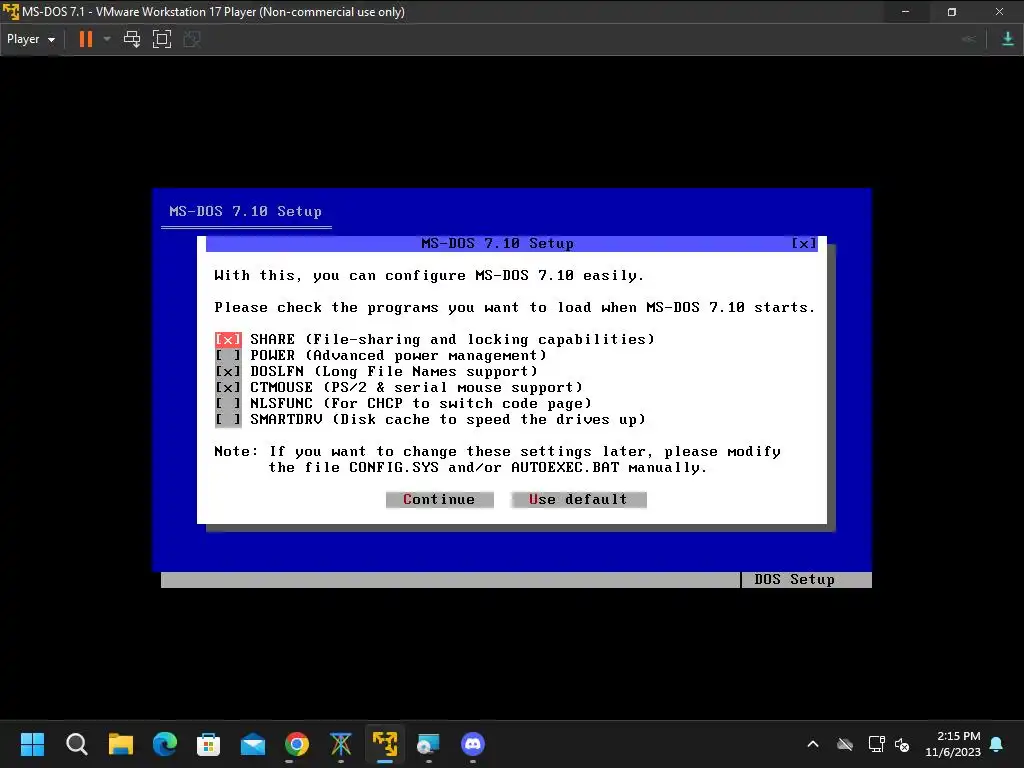Toggle the DOSLFN long file names checkbox
Image resolution: width=1024 pixels, height=768 pixels.
228,372
